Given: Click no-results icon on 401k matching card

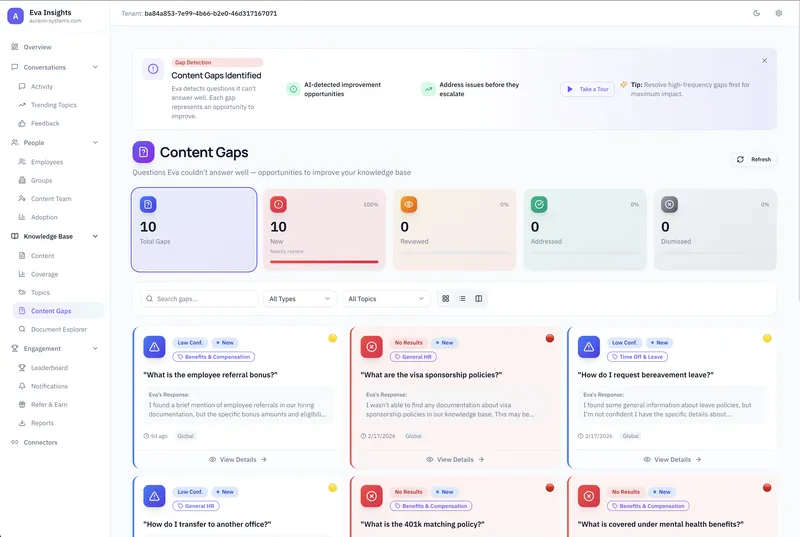Looking at the screenshot, I should click(x=372, y=496).
